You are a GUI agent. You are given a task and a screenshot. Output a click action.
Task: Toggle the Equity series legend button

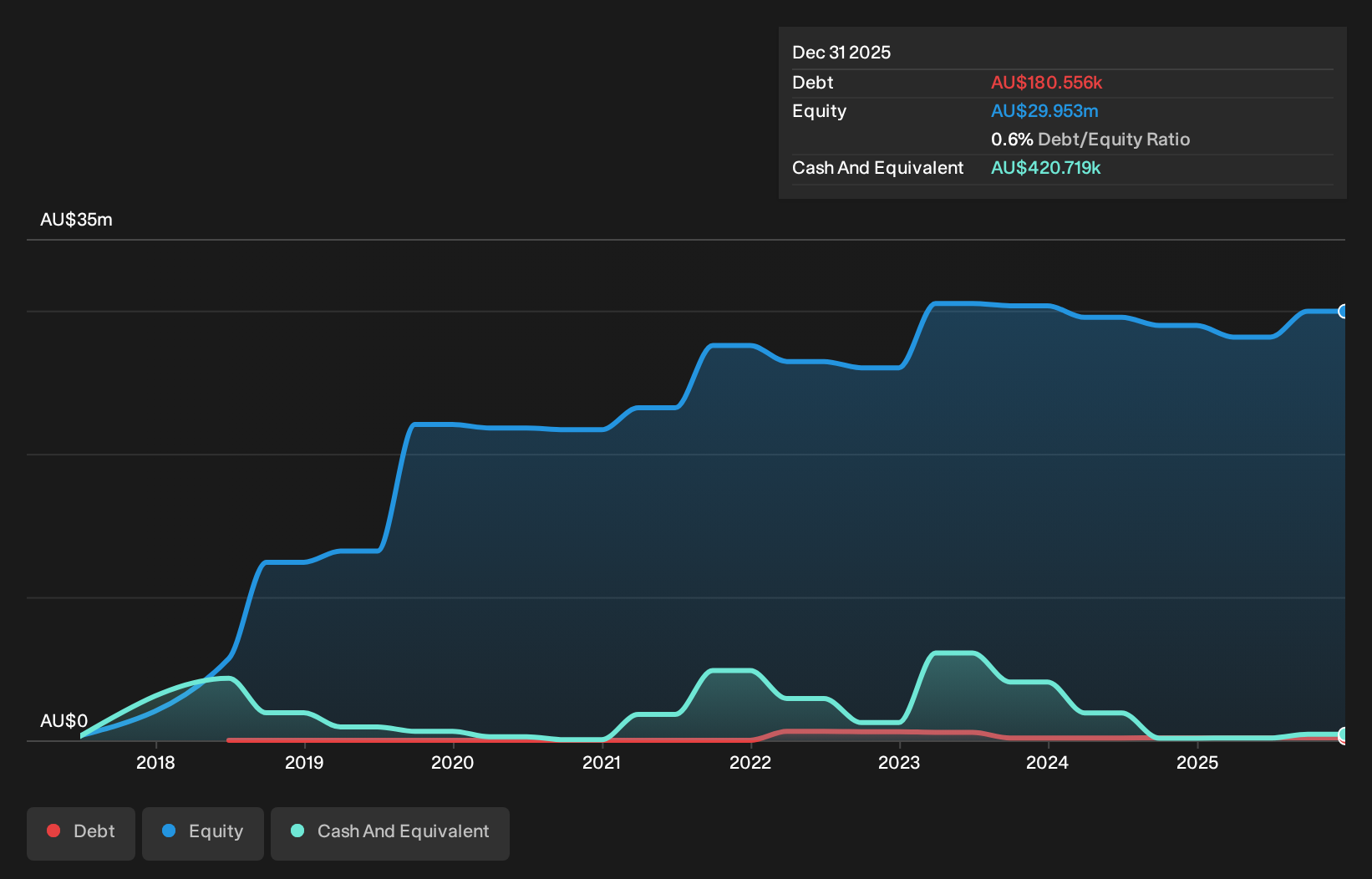pyautogui.click(x=203, y=833)
